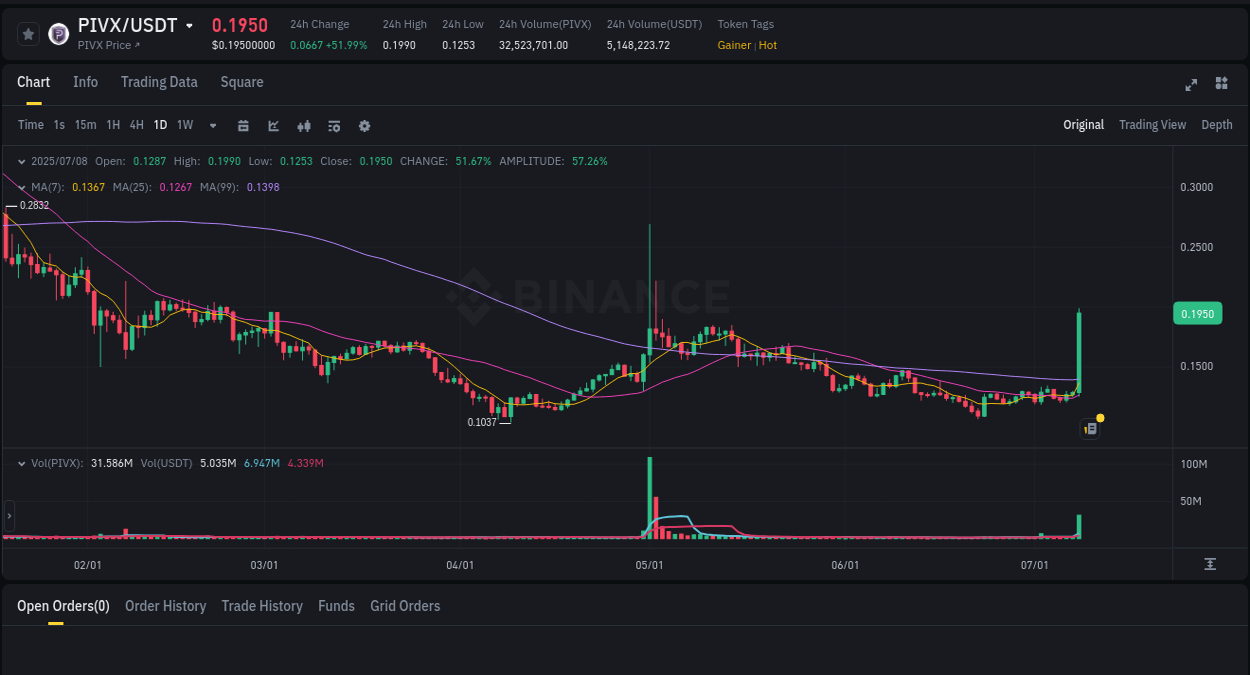Open the calendar date range picker
The width and height of the screenshot is (1250, 675).
click(x=243, y=125)
